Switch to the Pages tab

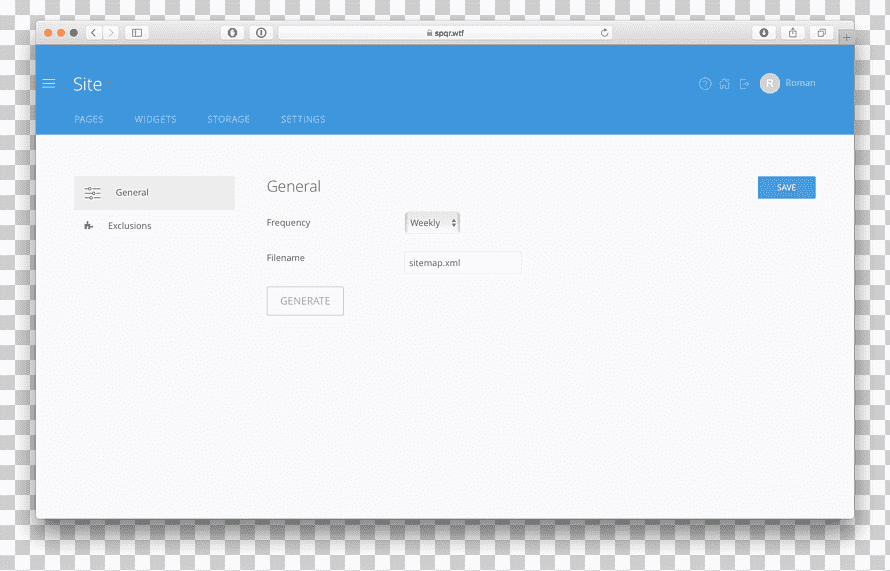tap(89, 119)
